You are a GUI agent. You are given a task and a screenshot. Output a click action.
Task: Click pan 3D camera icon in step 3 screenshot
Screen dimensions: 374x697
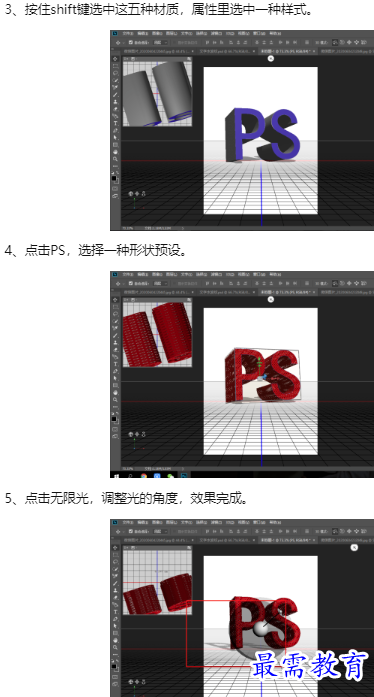coord(137,194)
